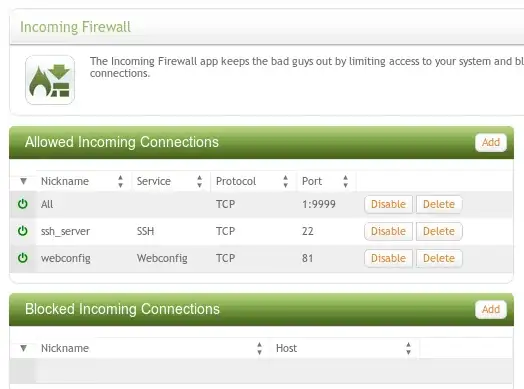
Task: Click the TCP protocol cell for All
Action: [x=226, y=204]
